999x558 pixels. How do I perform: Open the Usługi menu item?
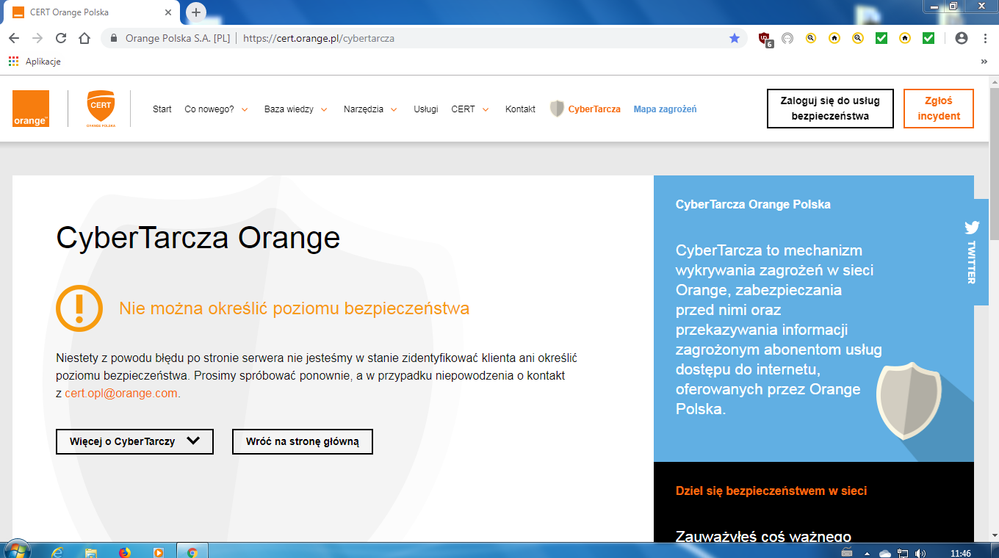426,109
